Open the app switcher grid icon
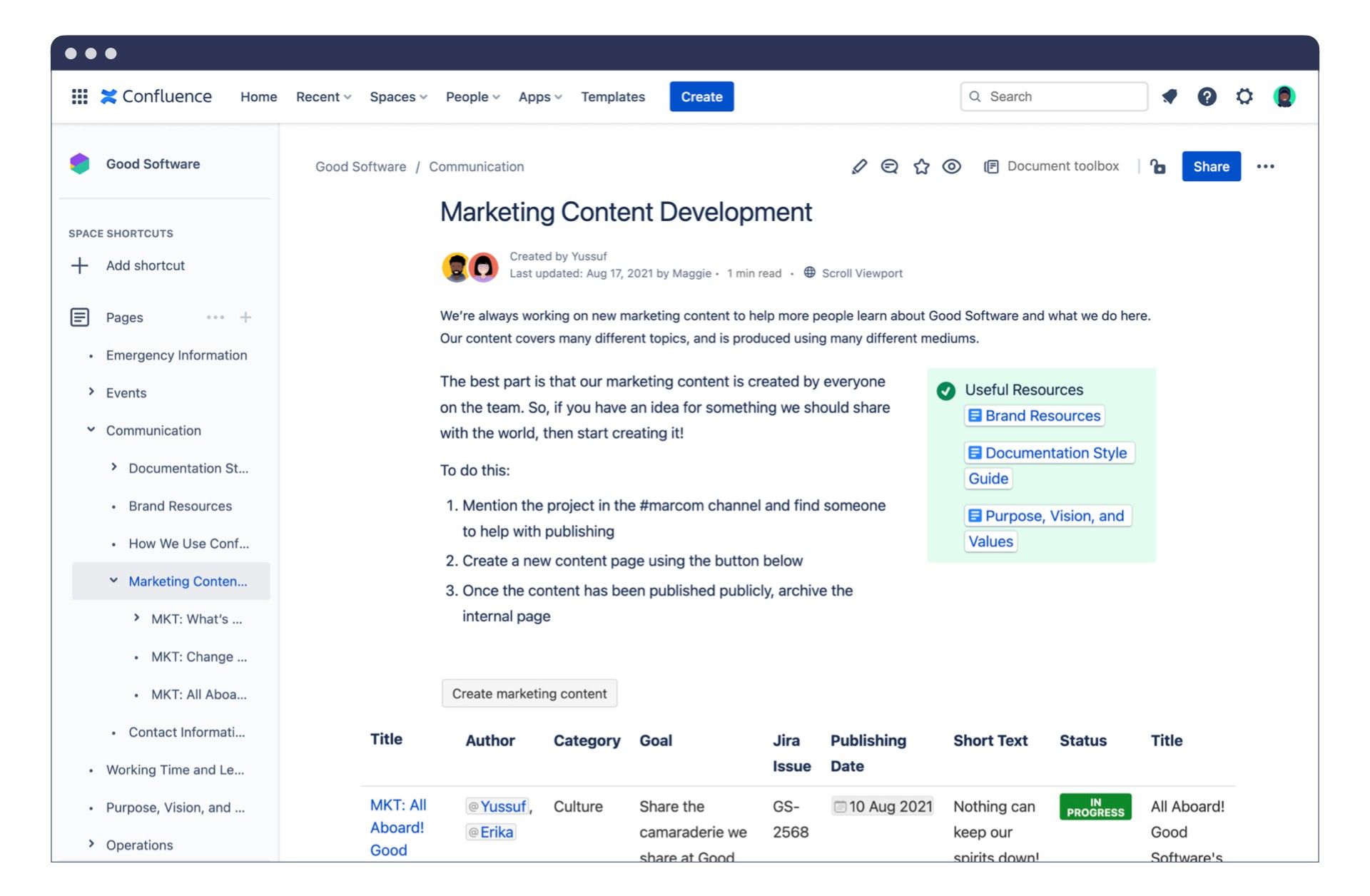Screen dimensions: 1370x896 pos(79,96)
